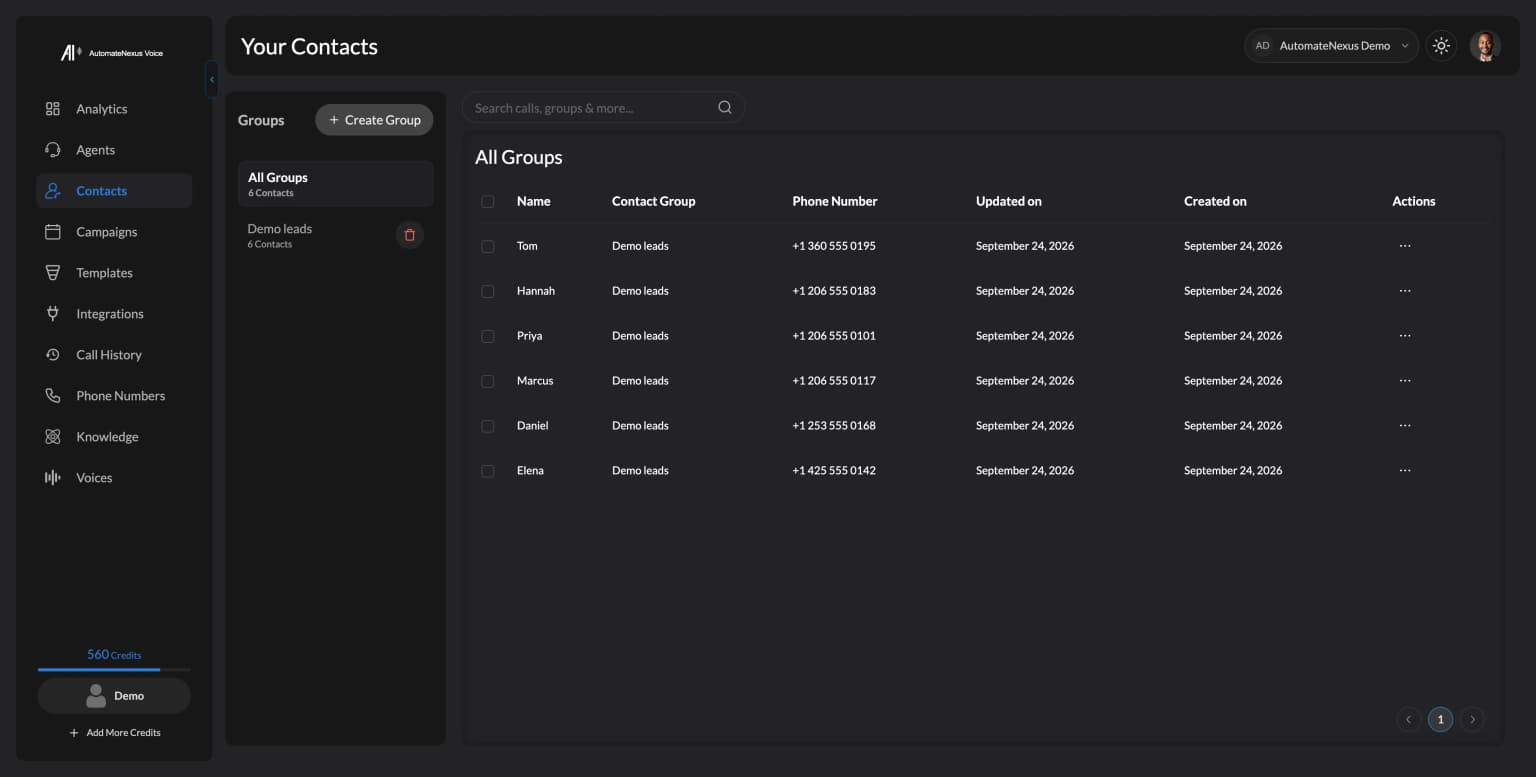Click the Contacts person icon
This screenshot has height=777, width=1536.
coord(53,191)
